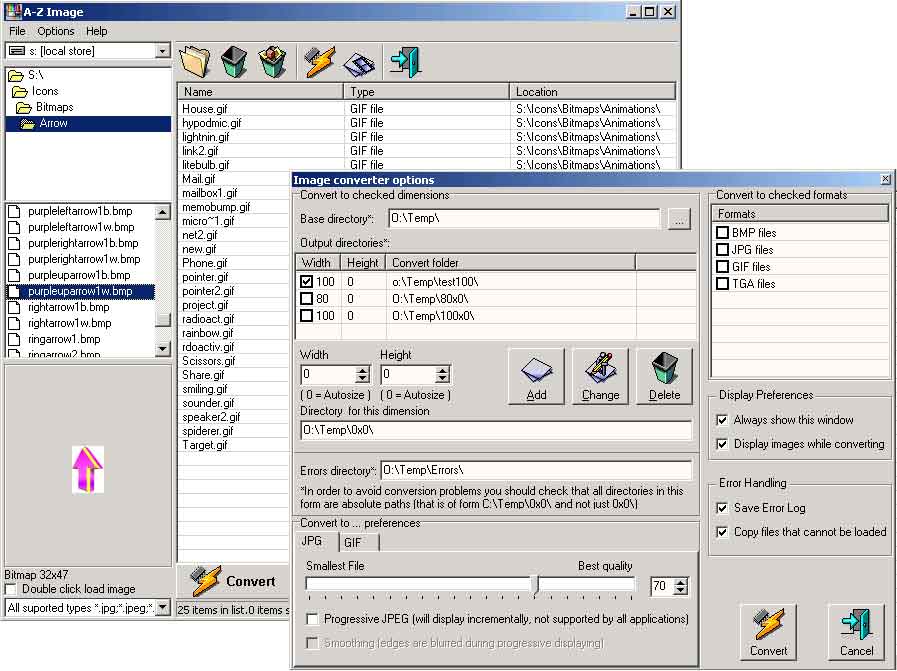Click the file icon beside rightarrow1b.bmp
Viewport: 897px width, 671px height.
pos(14,307)
